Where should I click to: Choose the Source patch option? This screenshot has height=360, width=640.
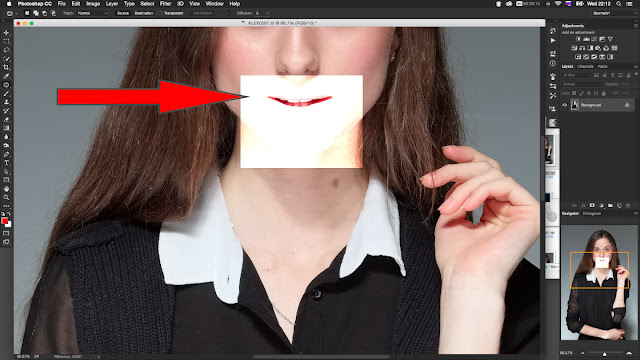point(122,13)
